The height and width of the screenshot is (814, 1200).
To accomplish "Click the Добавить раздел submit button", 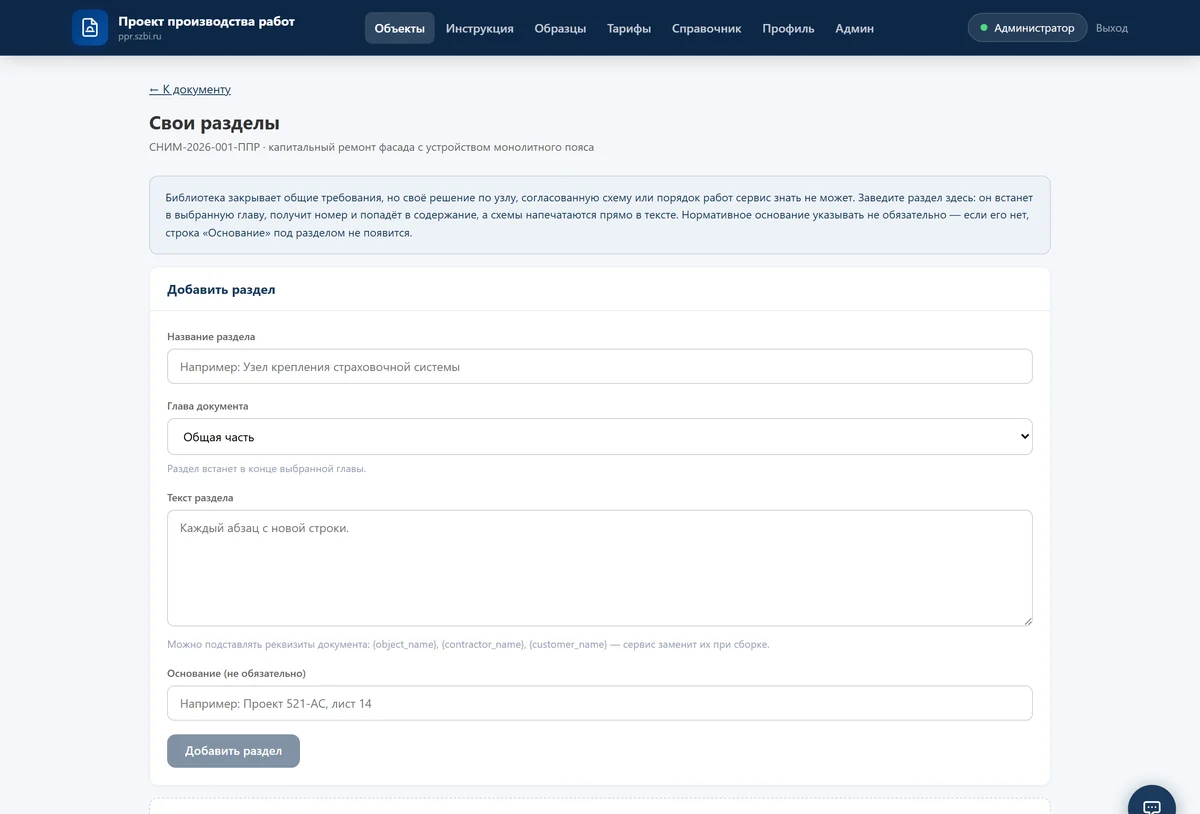I will coord(233,751).
